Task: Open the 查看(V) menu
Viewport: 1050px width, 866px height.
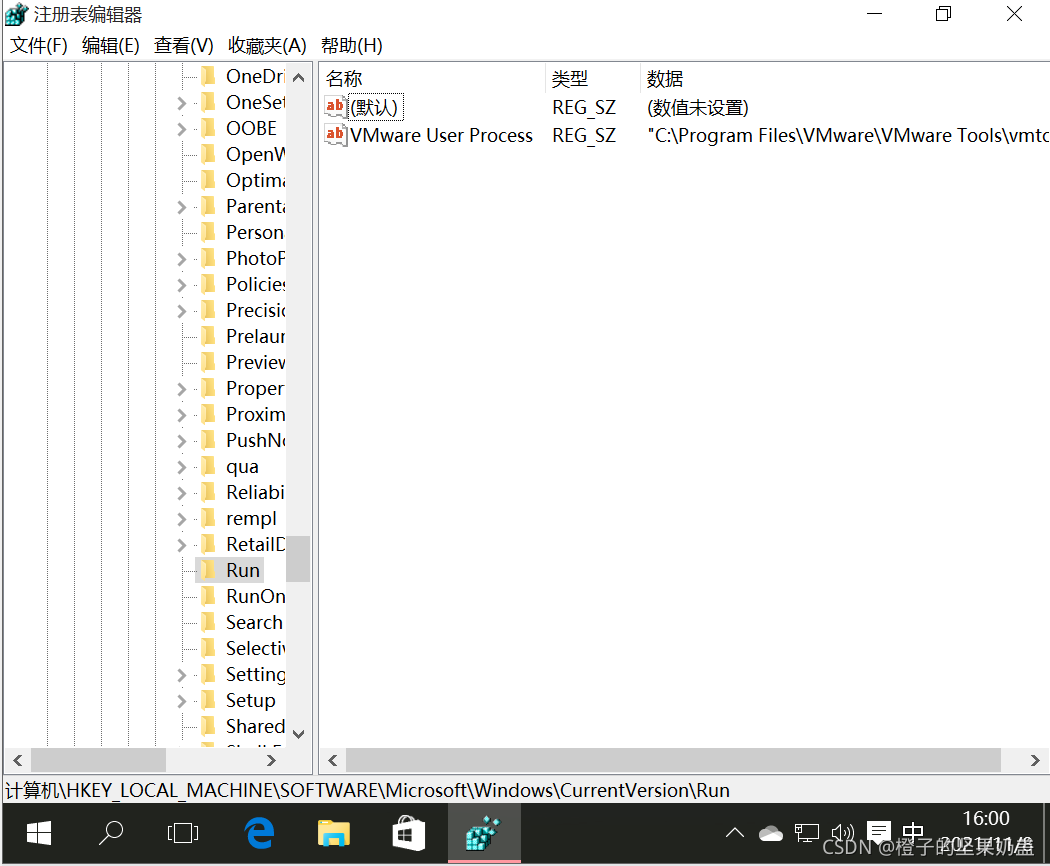Action: pyautogui.click(x=183, y=46)
